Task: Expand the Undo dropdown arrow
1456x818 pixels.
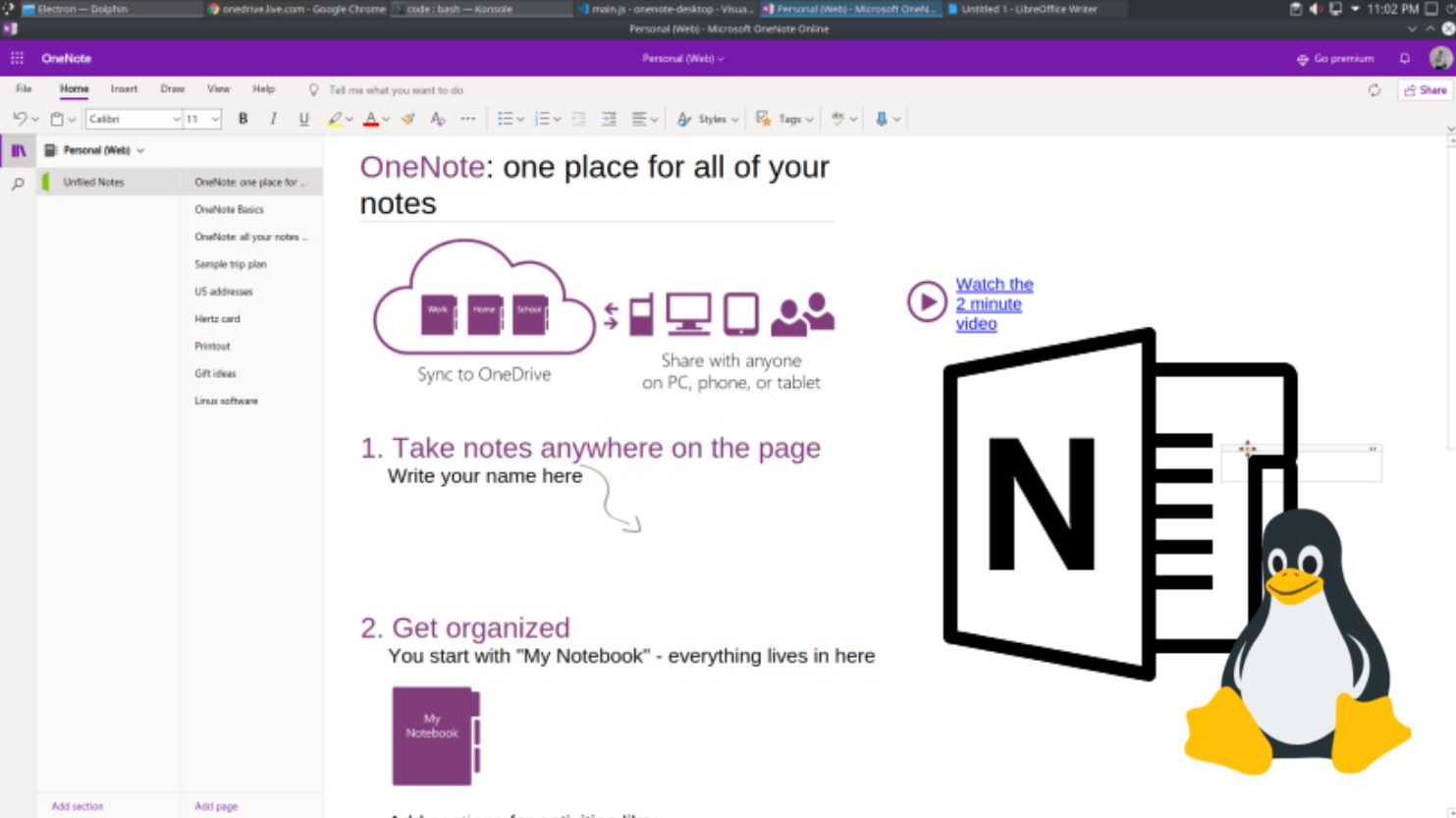Action: coord(35,120)
